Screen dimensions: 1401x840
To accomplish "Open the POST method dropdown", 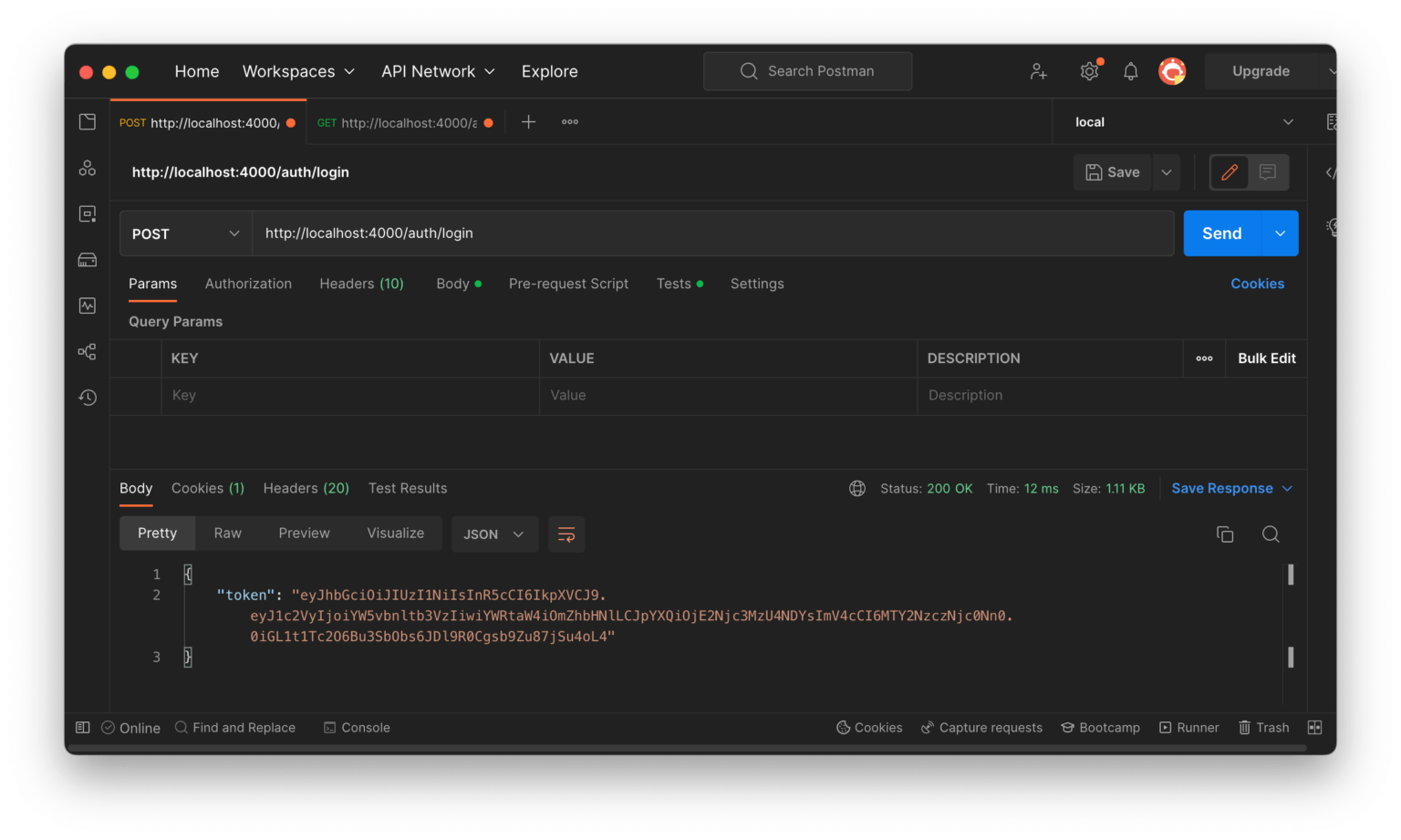I will coord(185,233).
